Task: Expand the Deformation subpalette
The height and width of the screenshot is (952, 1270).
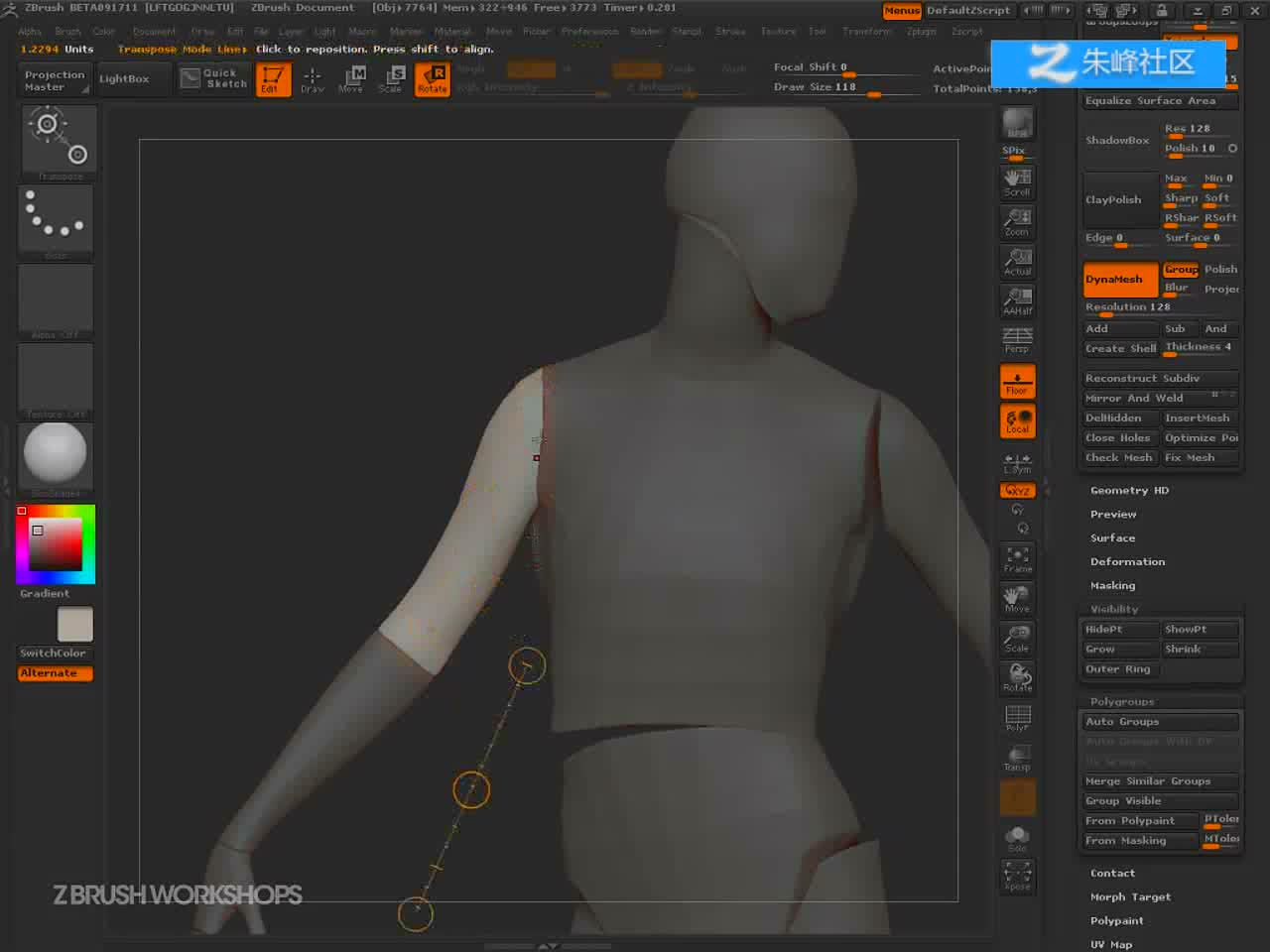Action: click(1127, 561)
